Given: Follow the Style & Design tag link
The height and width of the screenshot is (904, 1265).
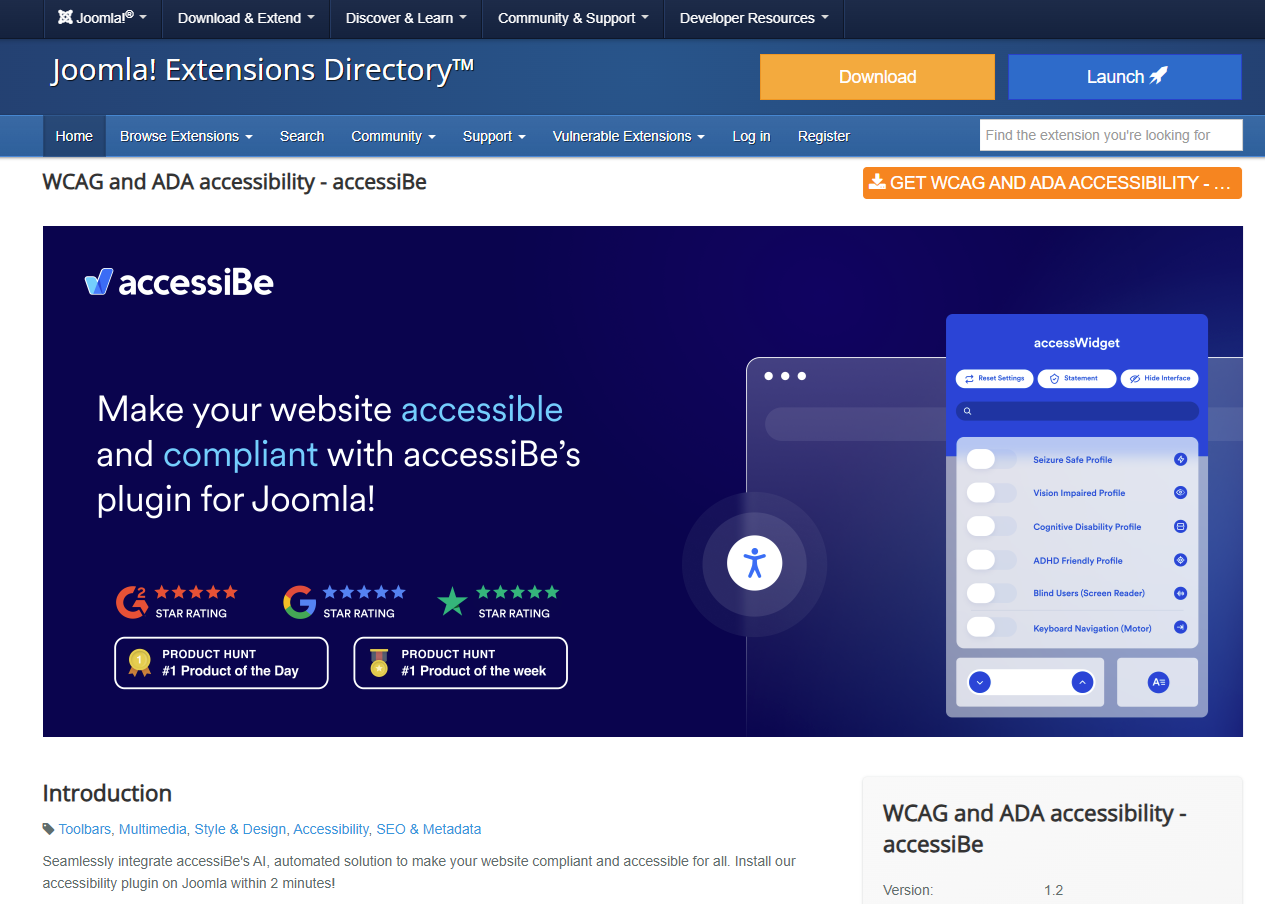Looking at the screenshot, I should (x=240, y=829).
